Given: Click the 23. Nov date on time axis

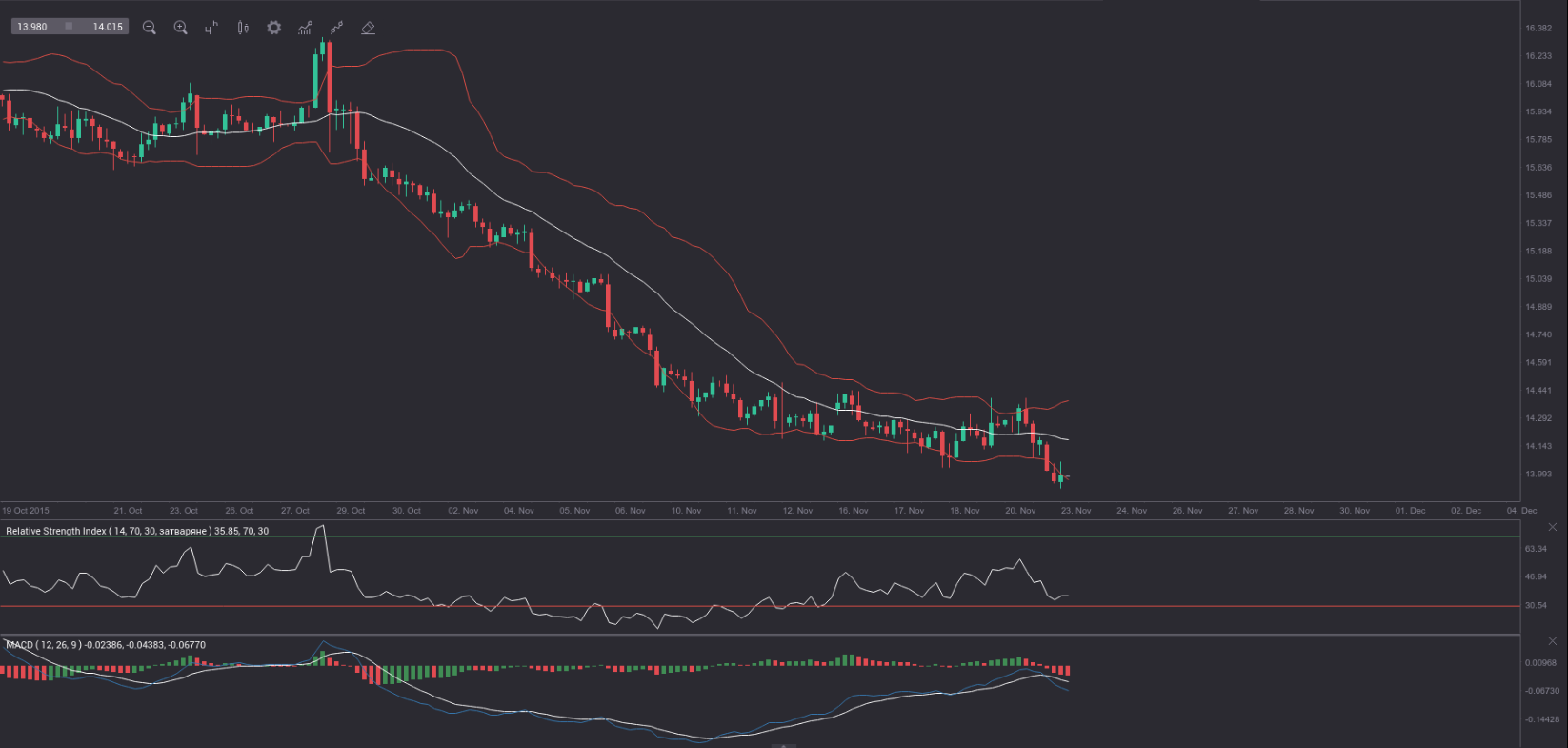Looking at the screenshot, I should click(1075, 511).
